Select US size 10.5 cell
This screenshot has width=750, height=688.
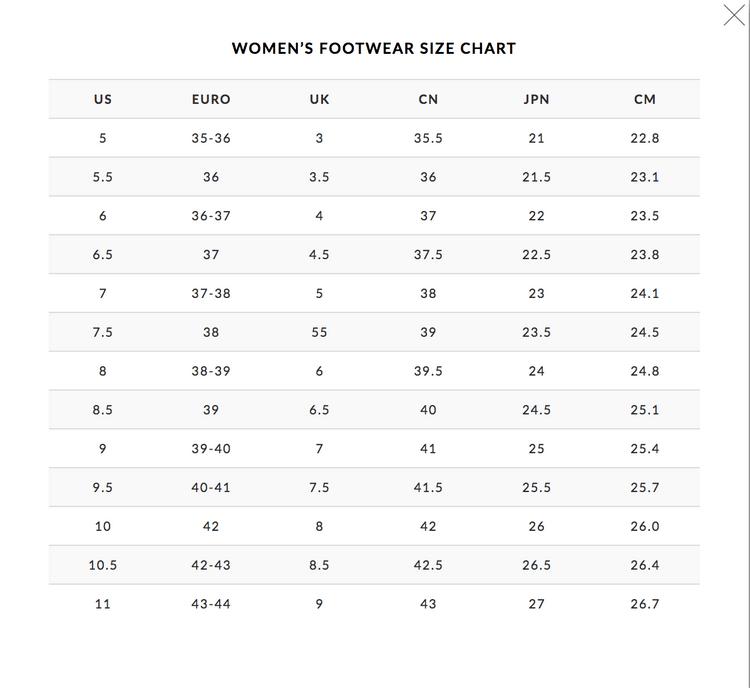tap(103, 565)
